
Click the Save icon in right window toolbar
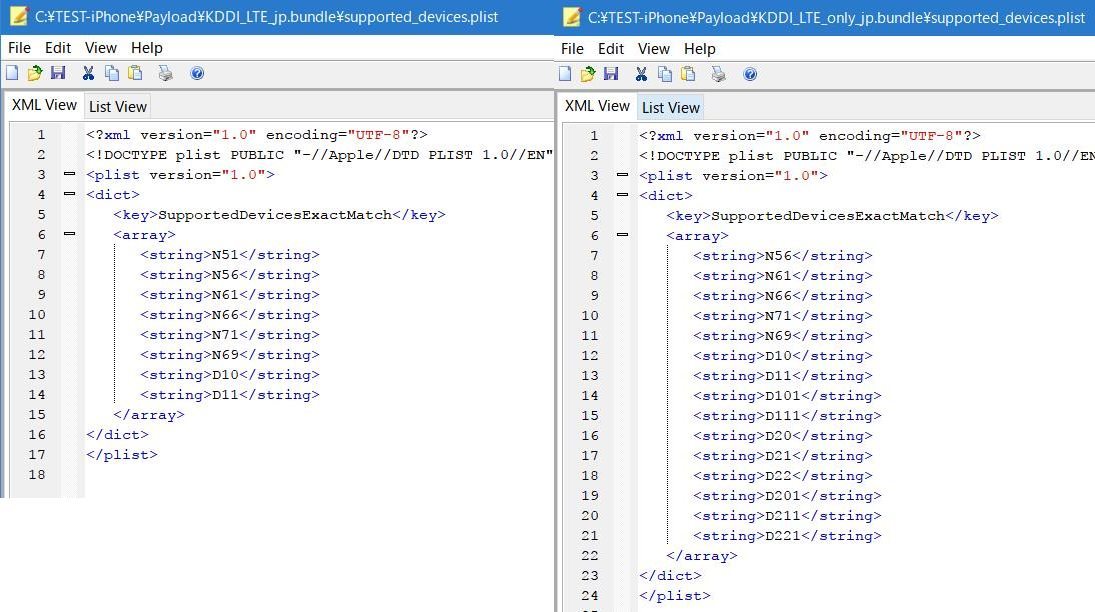[611, 74]
